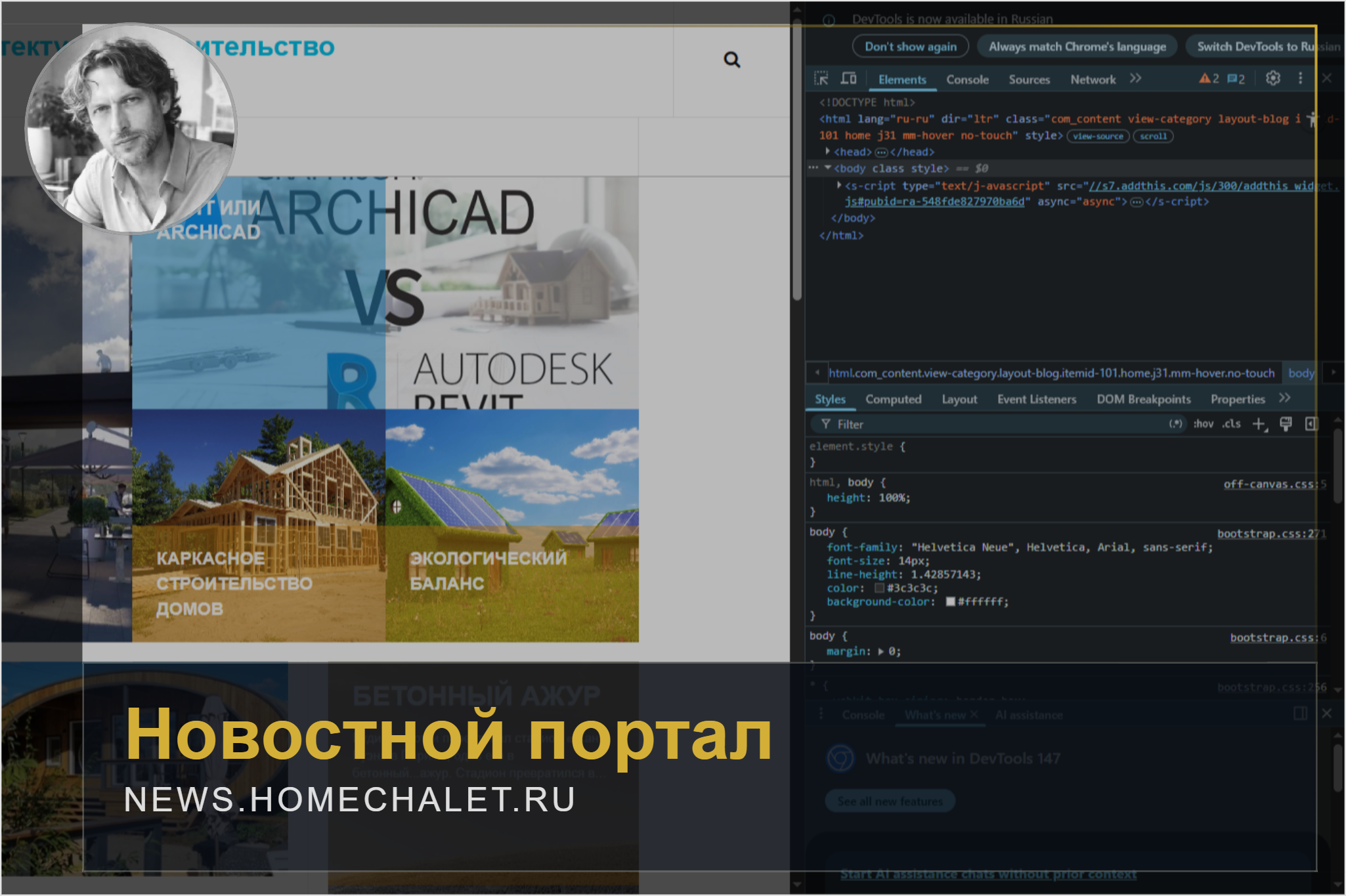
Task: Open the off-canvas.css:5 source link
Action: pyautogui.click(x=1274, y=484)
